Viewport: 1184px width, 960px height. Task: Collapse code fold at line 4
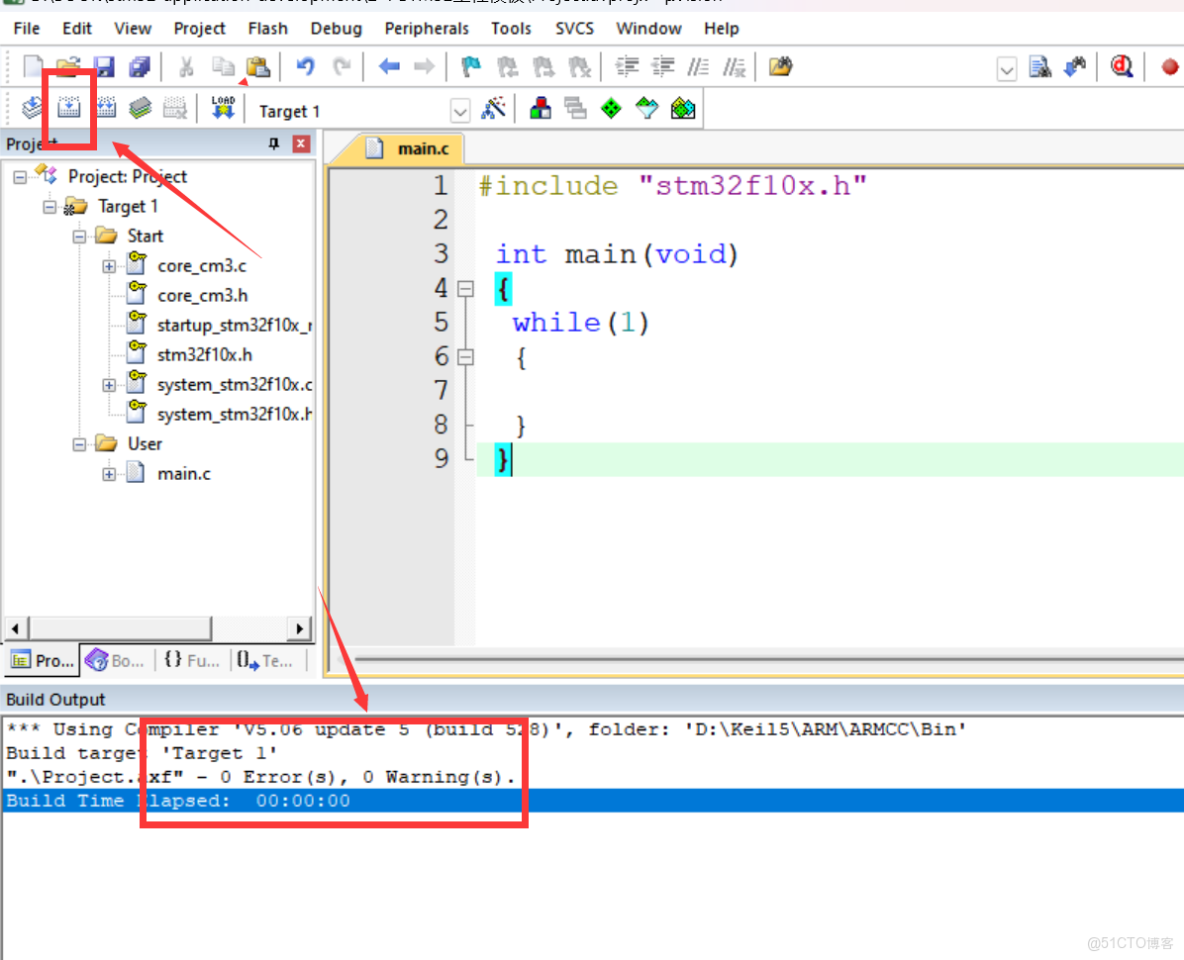coord(465,289)
